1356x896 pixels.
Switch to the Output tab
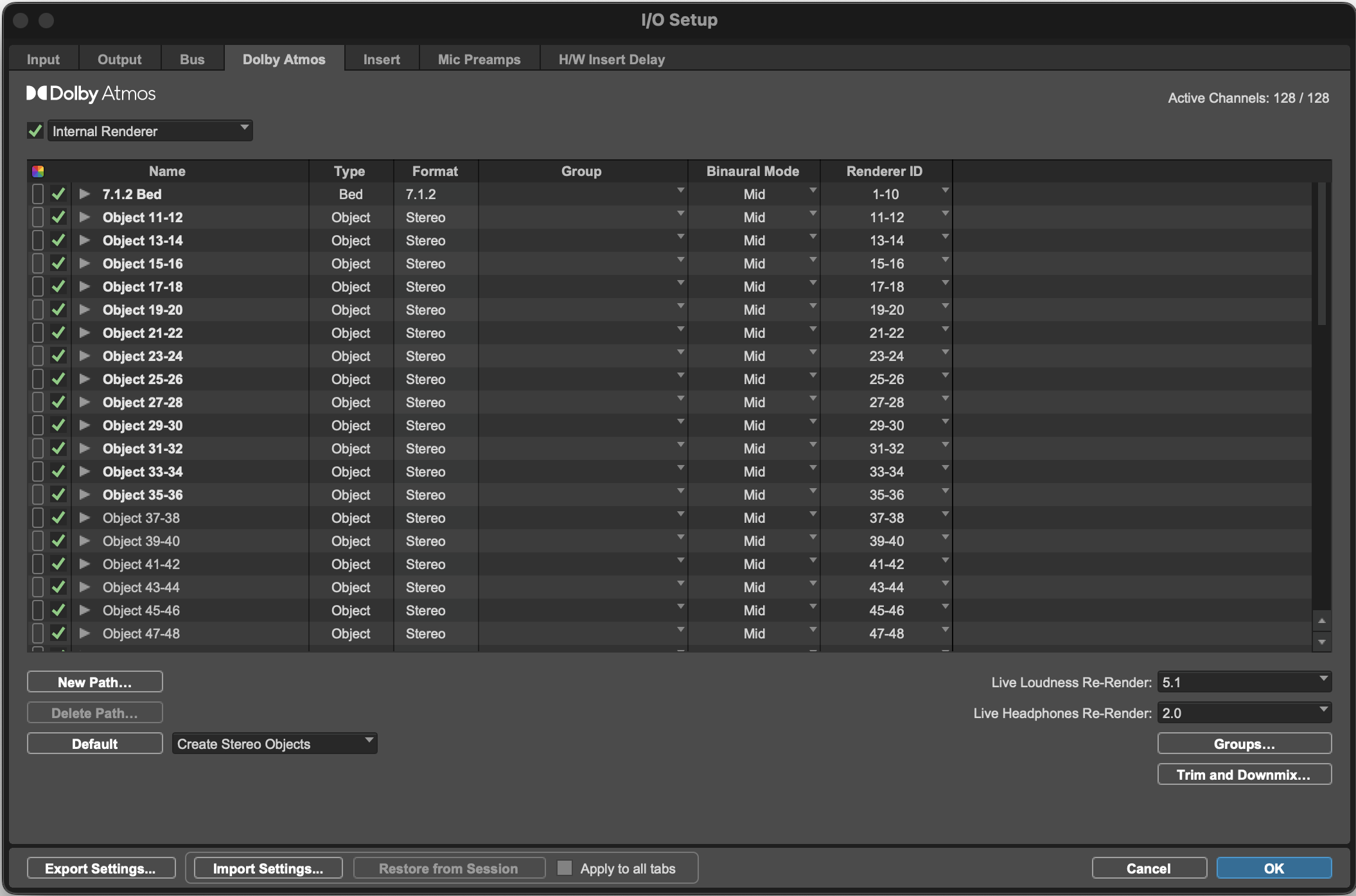pos(119,59)
